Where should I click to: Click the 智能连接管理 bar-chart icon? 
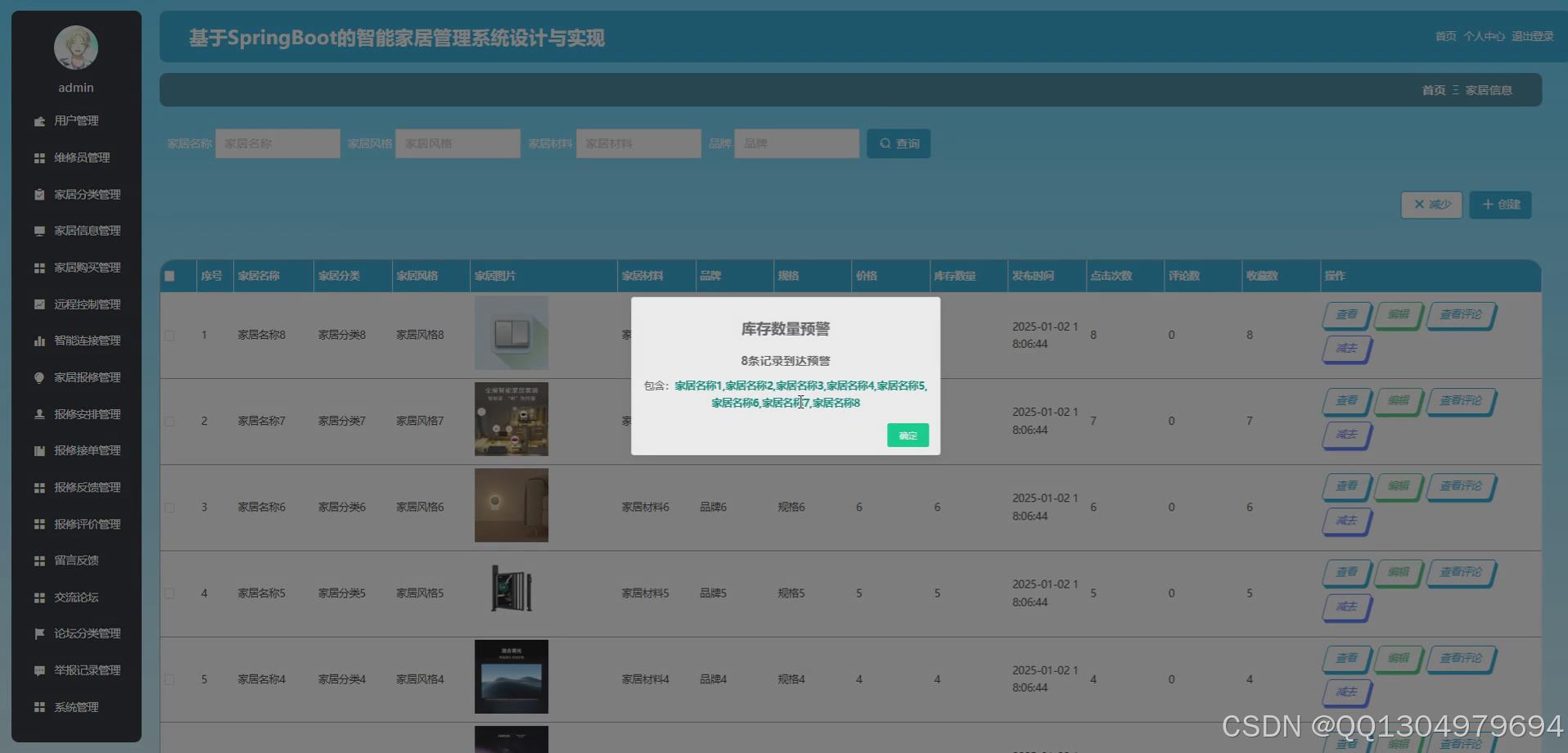39,340
